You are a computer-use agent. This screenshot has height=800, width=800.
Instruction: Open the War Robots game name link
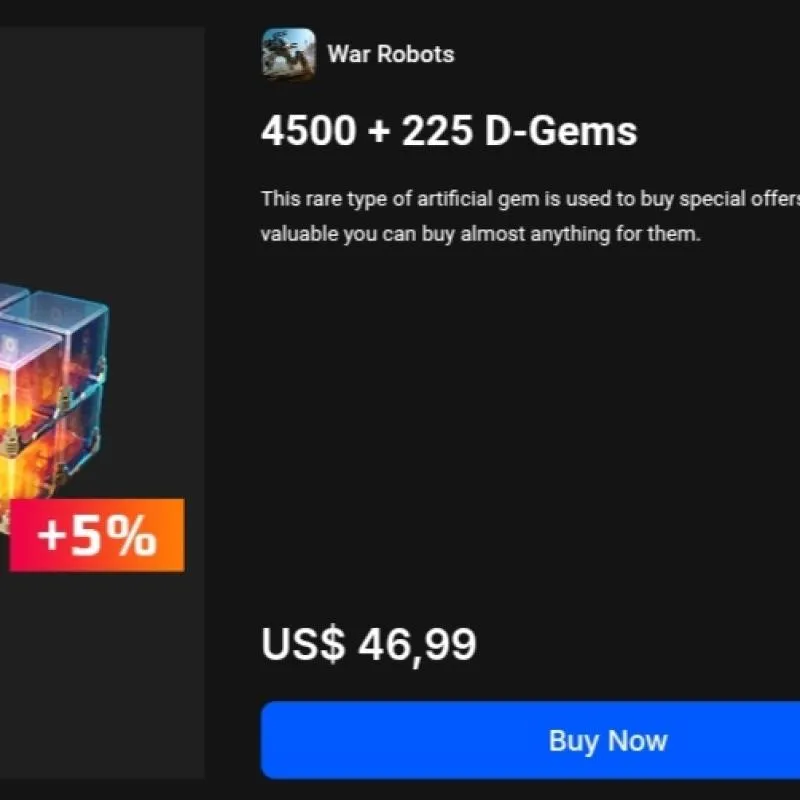pyautogui.click(x=391, y=54)
